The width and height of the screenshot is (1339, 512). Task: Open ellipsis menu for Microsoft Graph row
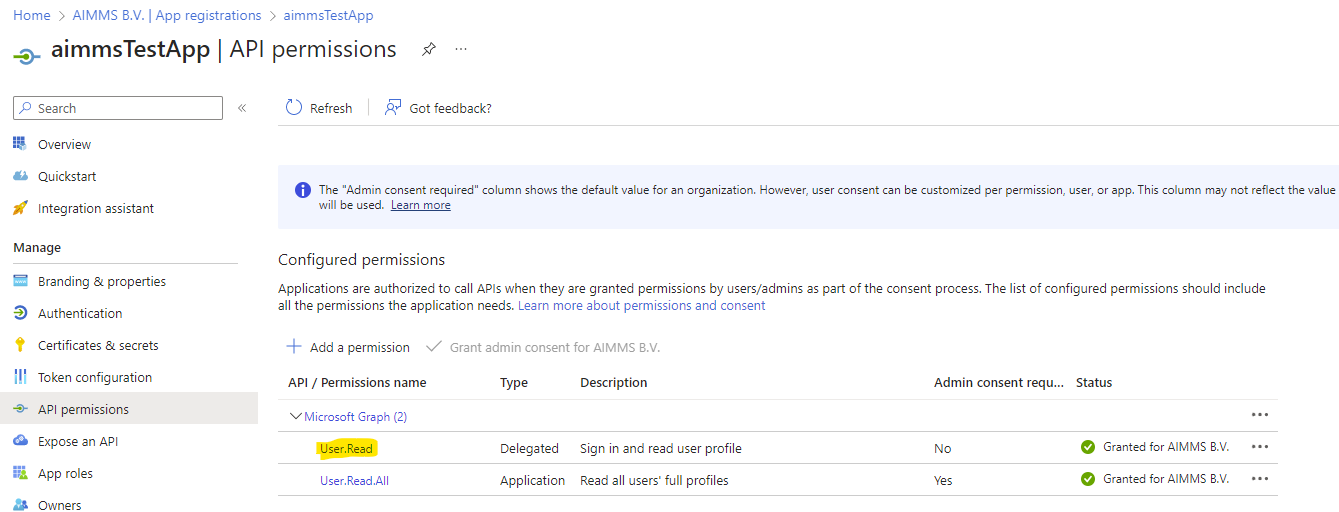pyautogui.click(x=1260, y=415)
